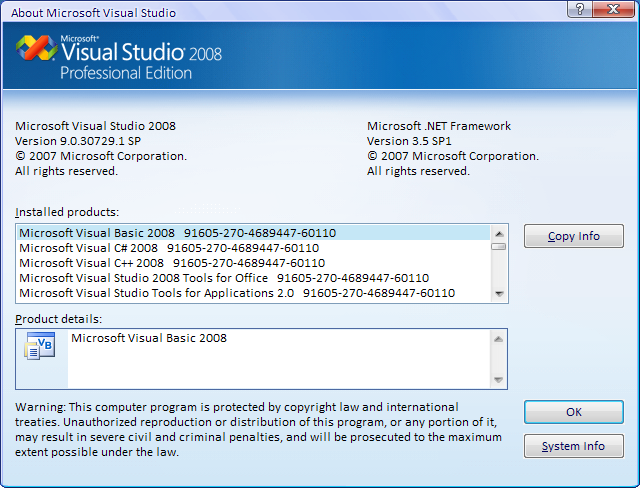Viewport: 640px width, 488px height.
Task: Close the About Microsoft Visual Studio dialog
Action: pyautogui.click(x=613, y=9)
